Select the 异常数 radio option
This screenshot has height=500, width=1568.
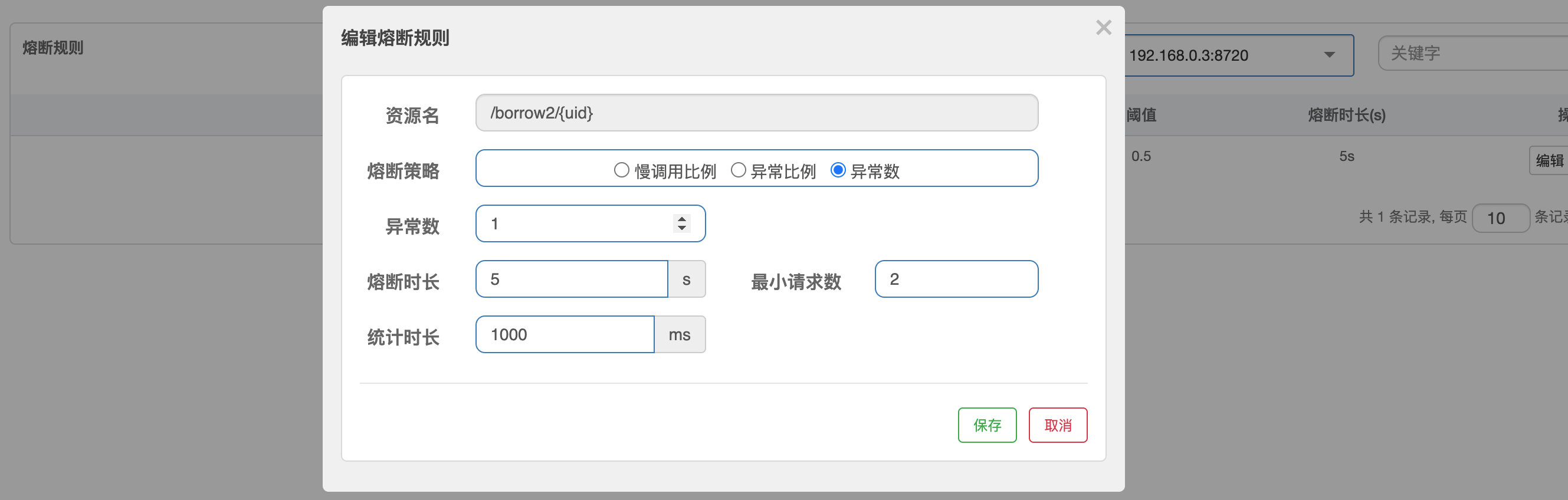coord(838,170)
